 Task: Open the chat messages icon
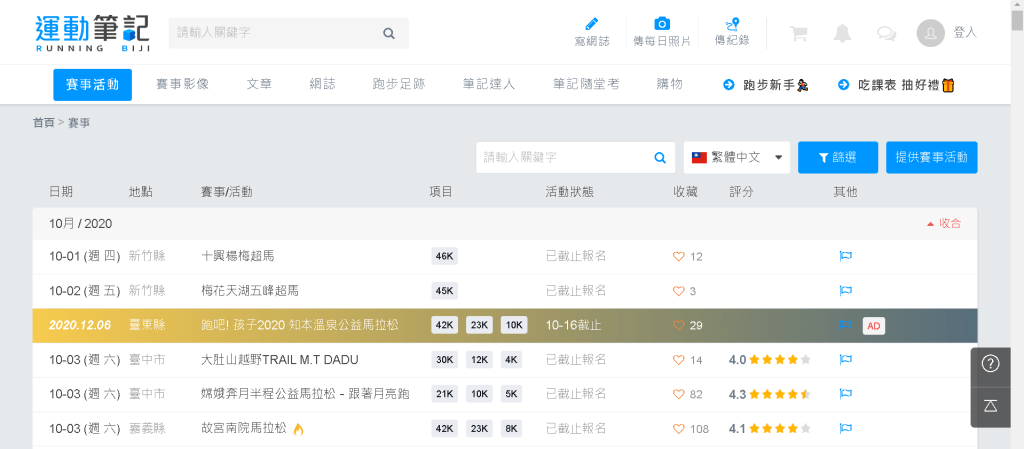click(886, 33)
